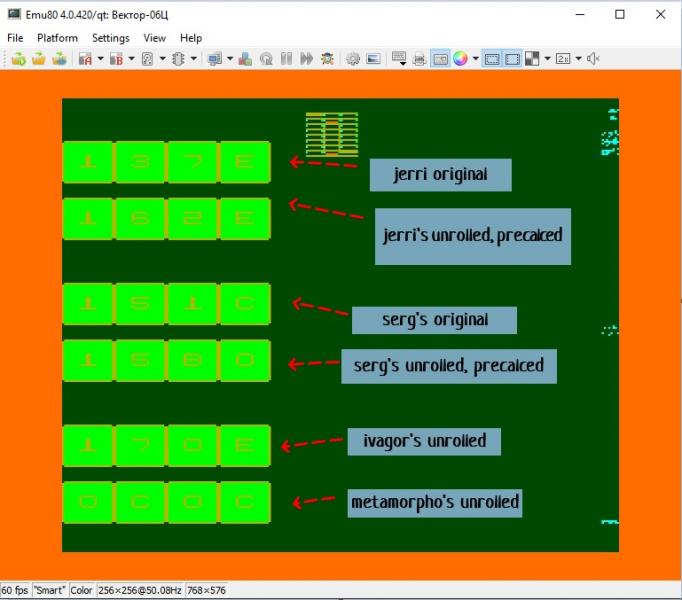Click the colored blocks platform icon
This screenshot has height=600, width=682.
pyautogui.click(x=247, y=59)
